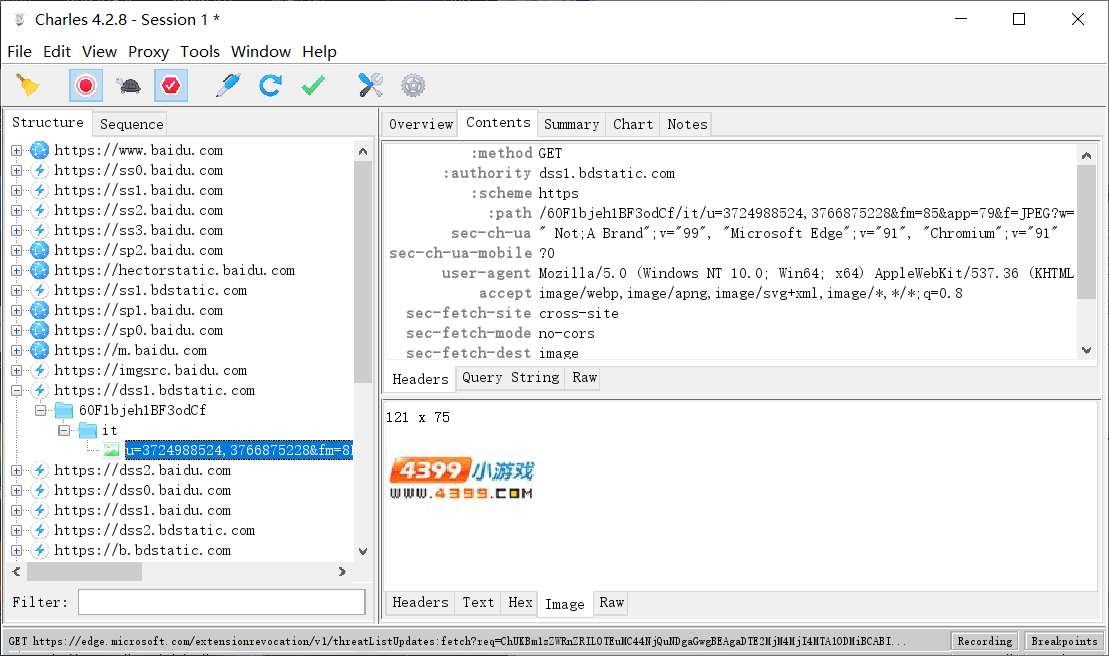Open Settings gear icon in toolbar
The width and height of the screenshot is (1109, 656).
coord(413,86)
